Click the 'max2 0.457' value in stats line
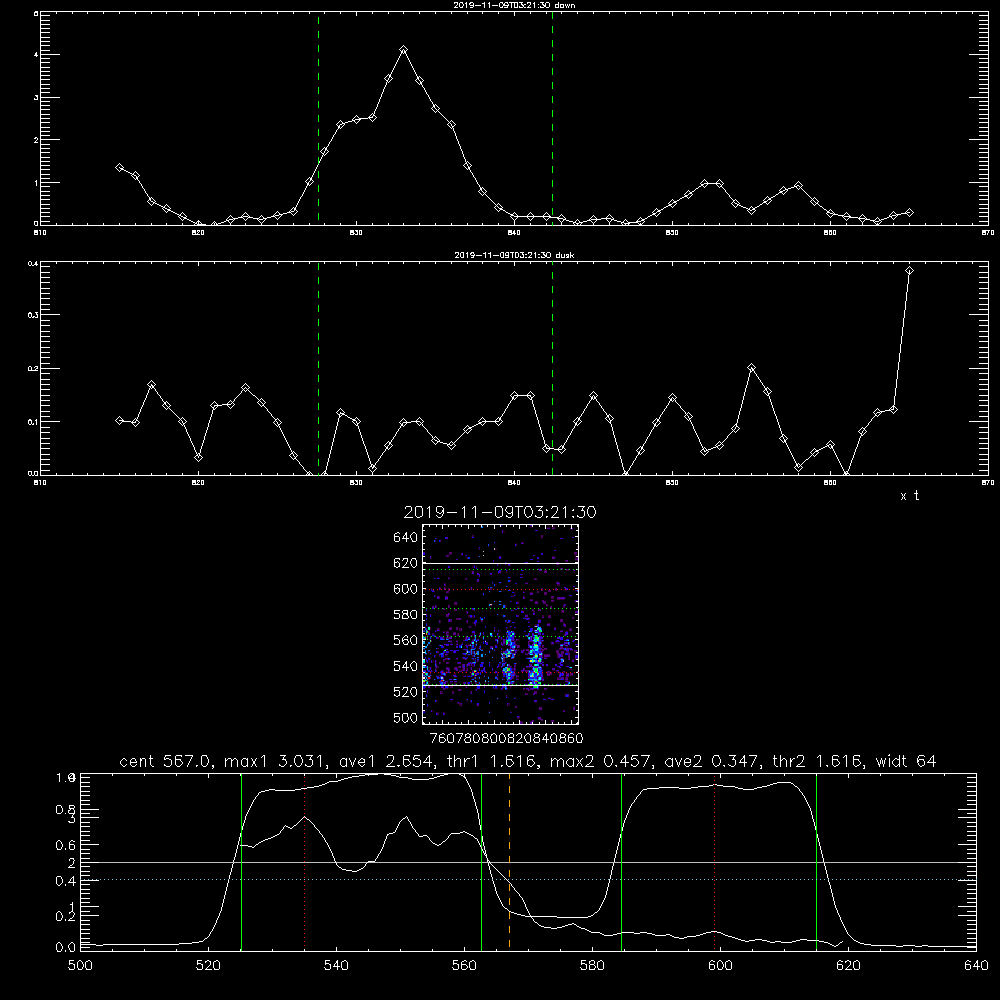The width and height of the screenshot is (1000, 1000). coord(601,761)
